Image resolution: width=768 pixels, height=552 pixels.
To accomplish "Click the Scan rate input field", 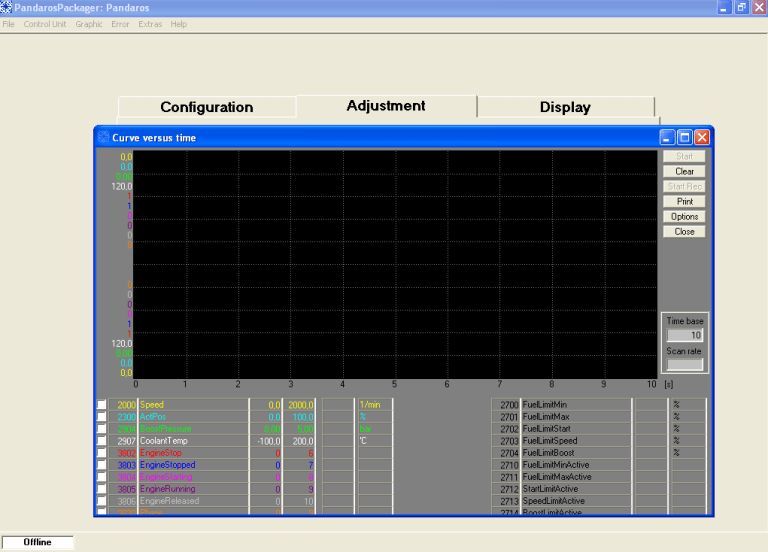I will [685, 364].
